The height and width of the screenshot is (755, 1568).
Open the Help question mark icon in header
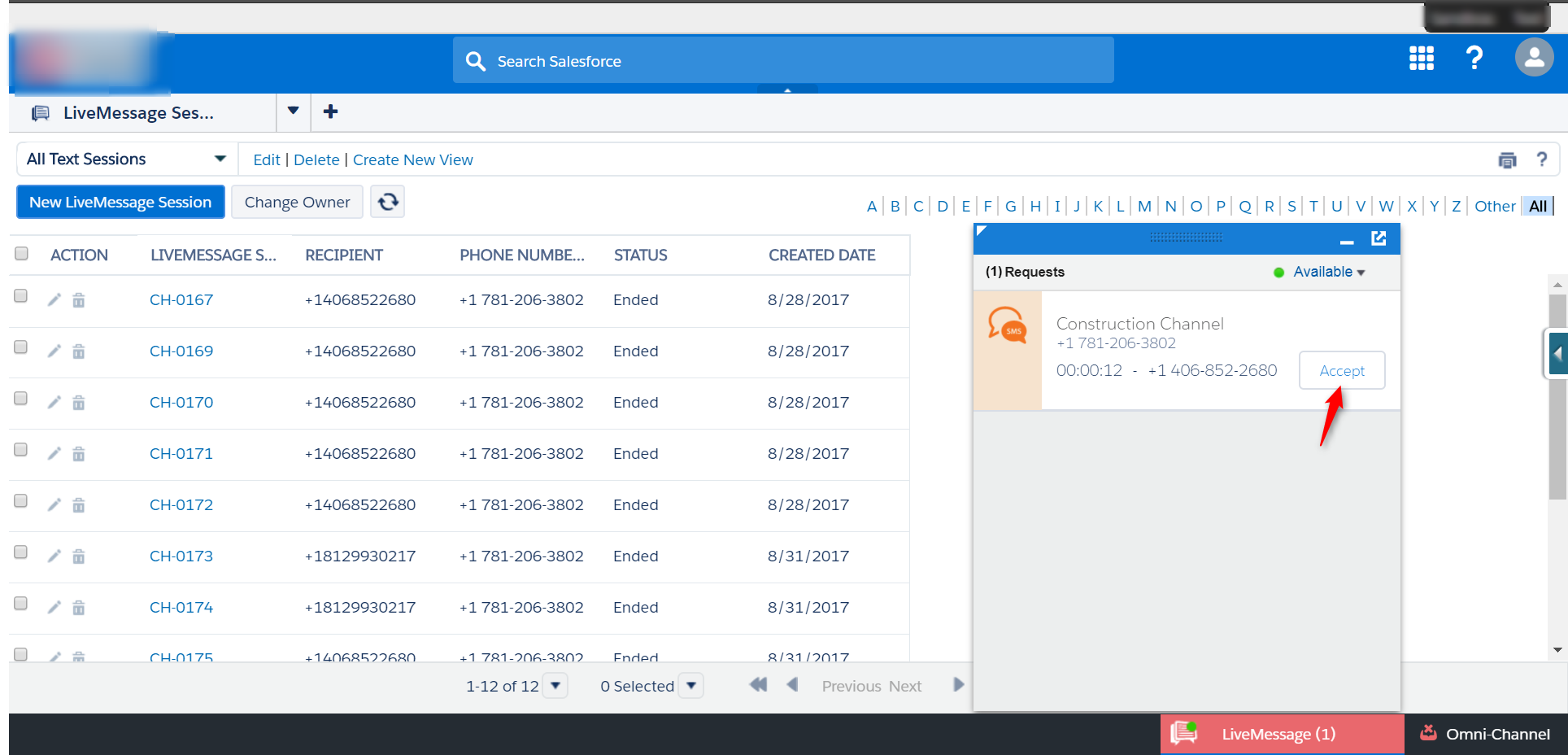click(1474, 59)
